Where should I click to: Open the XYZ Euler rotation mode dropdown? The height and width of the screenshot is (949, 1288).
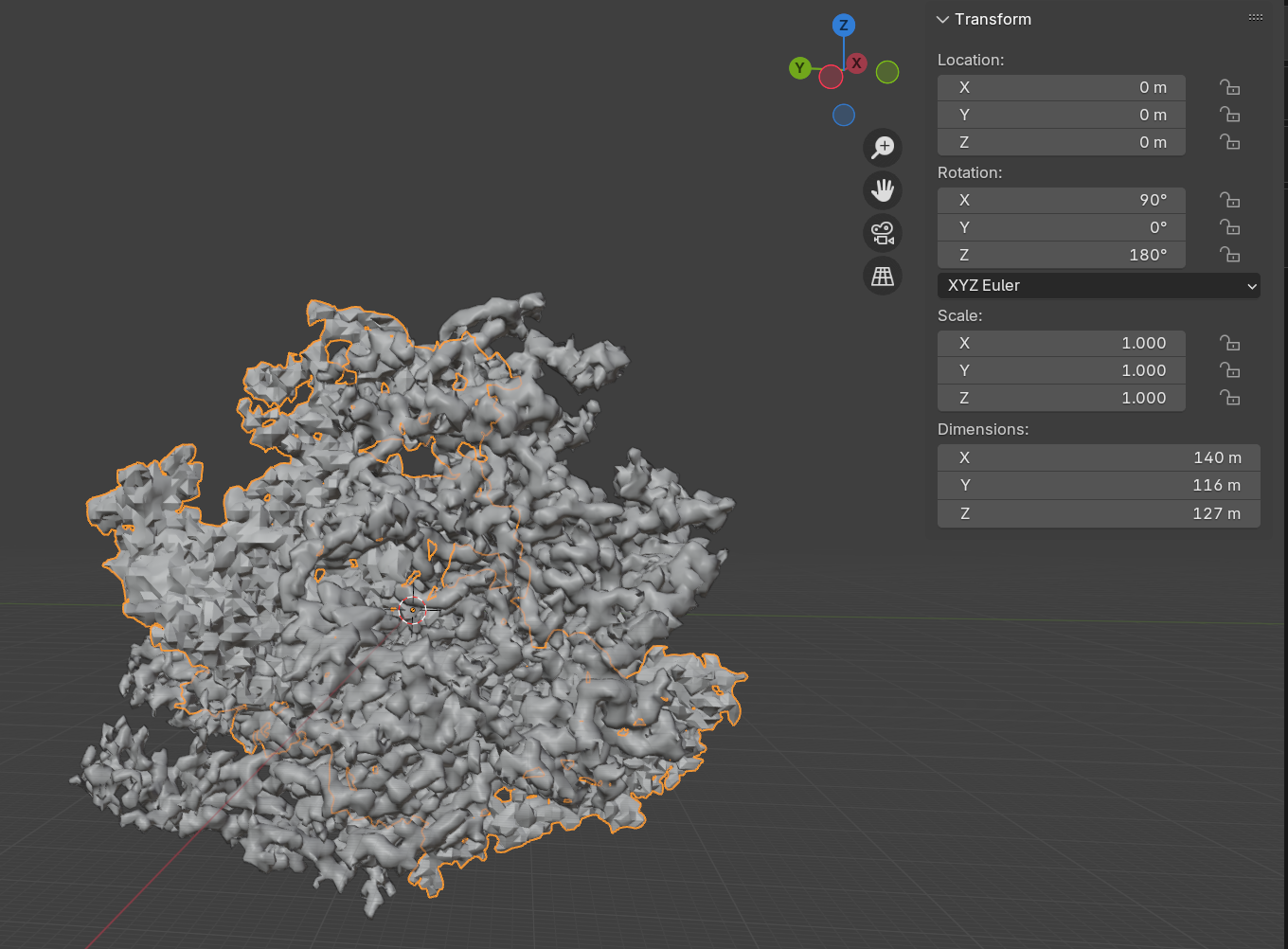pos(1098,285)
